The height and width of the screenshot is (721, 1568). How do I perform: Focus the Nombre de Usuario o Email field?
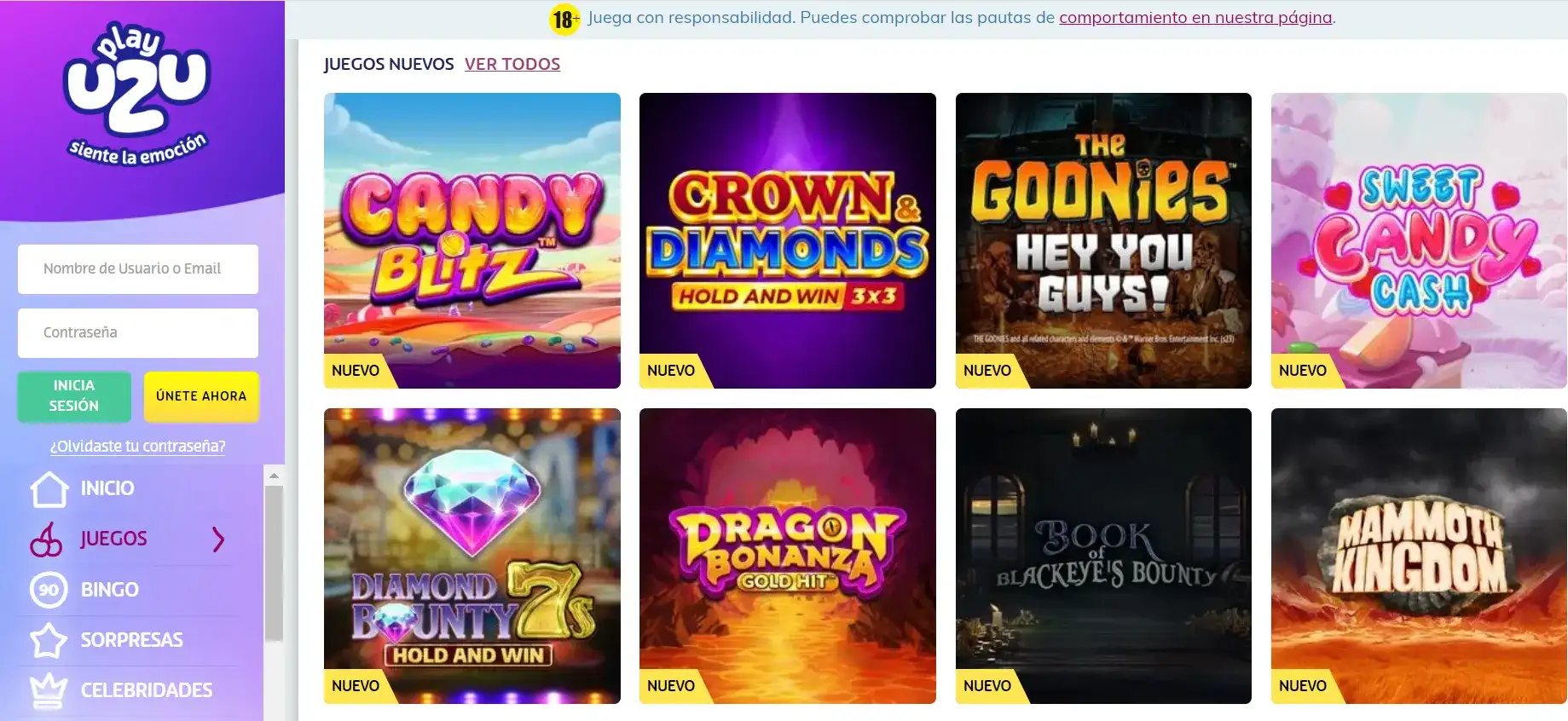[x=138, y=269]
